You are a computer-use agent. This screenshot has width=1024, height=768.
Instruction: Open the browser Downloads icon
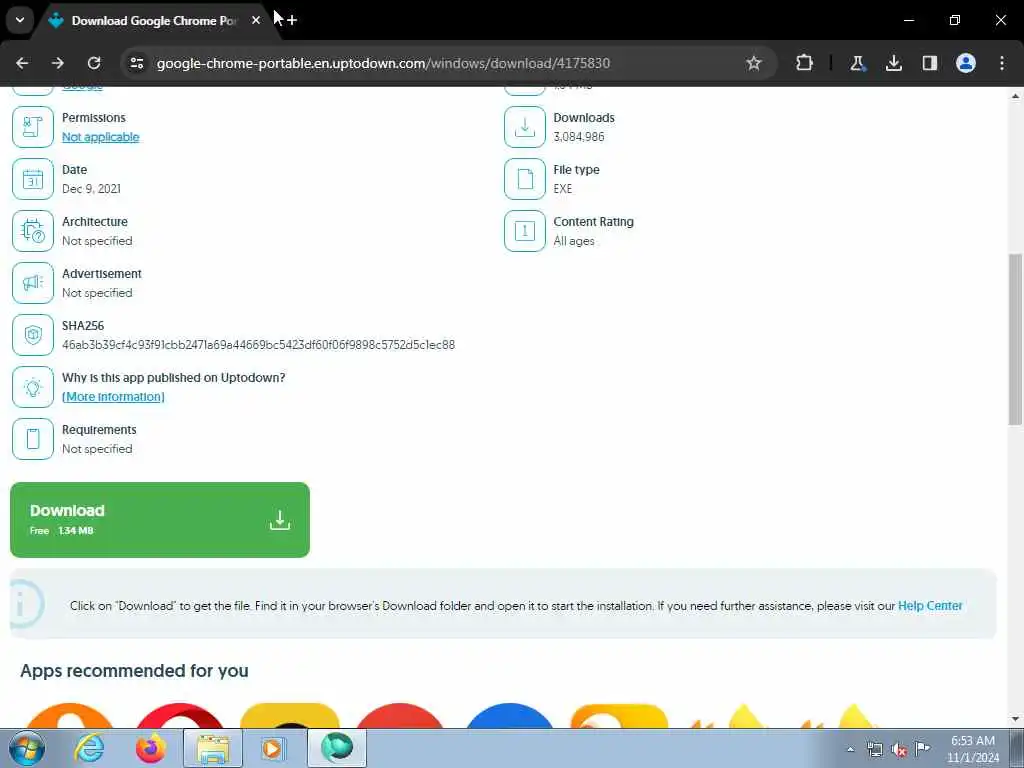[x=894, y=63]
